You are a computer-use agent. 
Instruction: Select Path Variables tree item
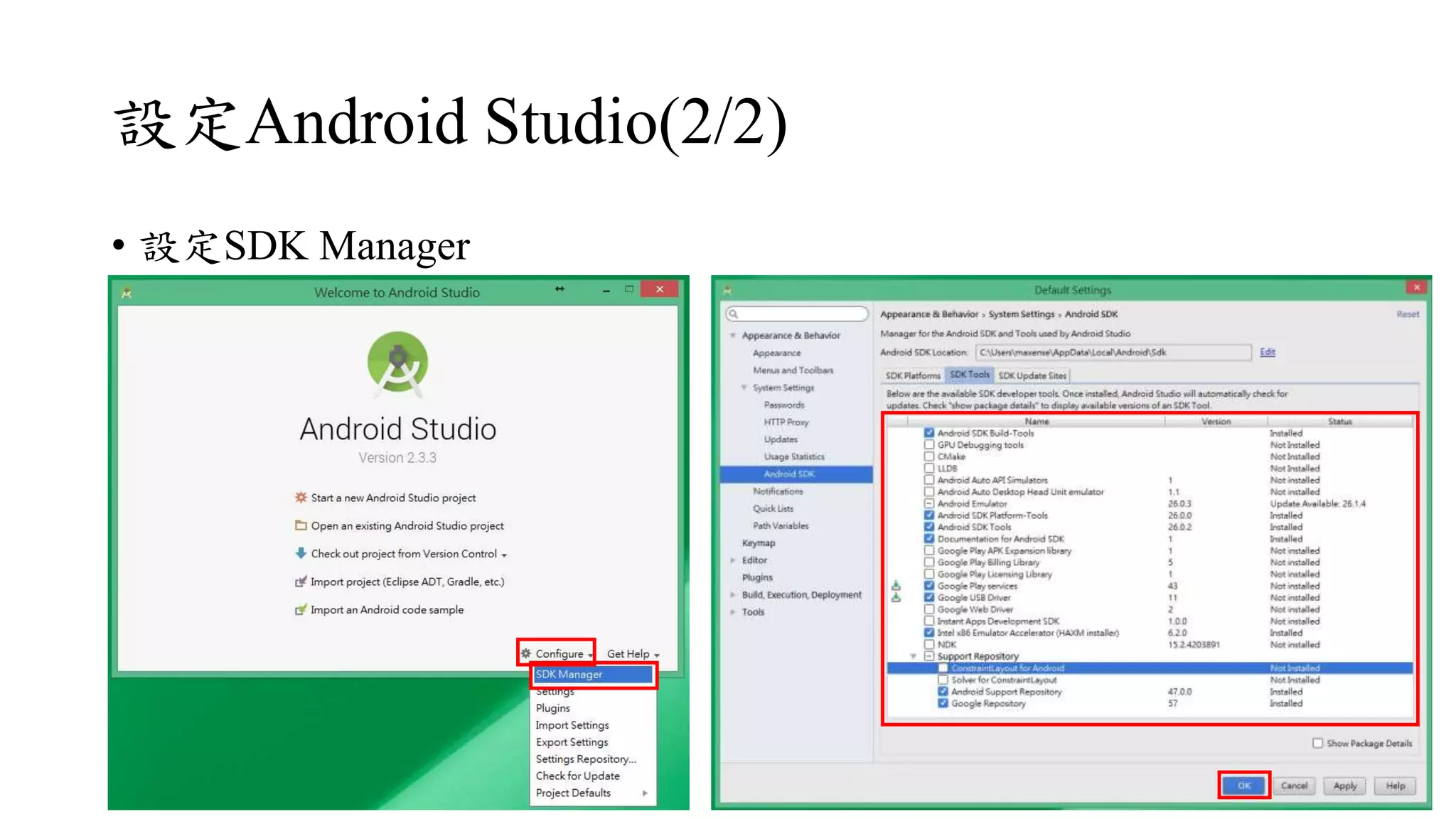click(x=781, y=525)
